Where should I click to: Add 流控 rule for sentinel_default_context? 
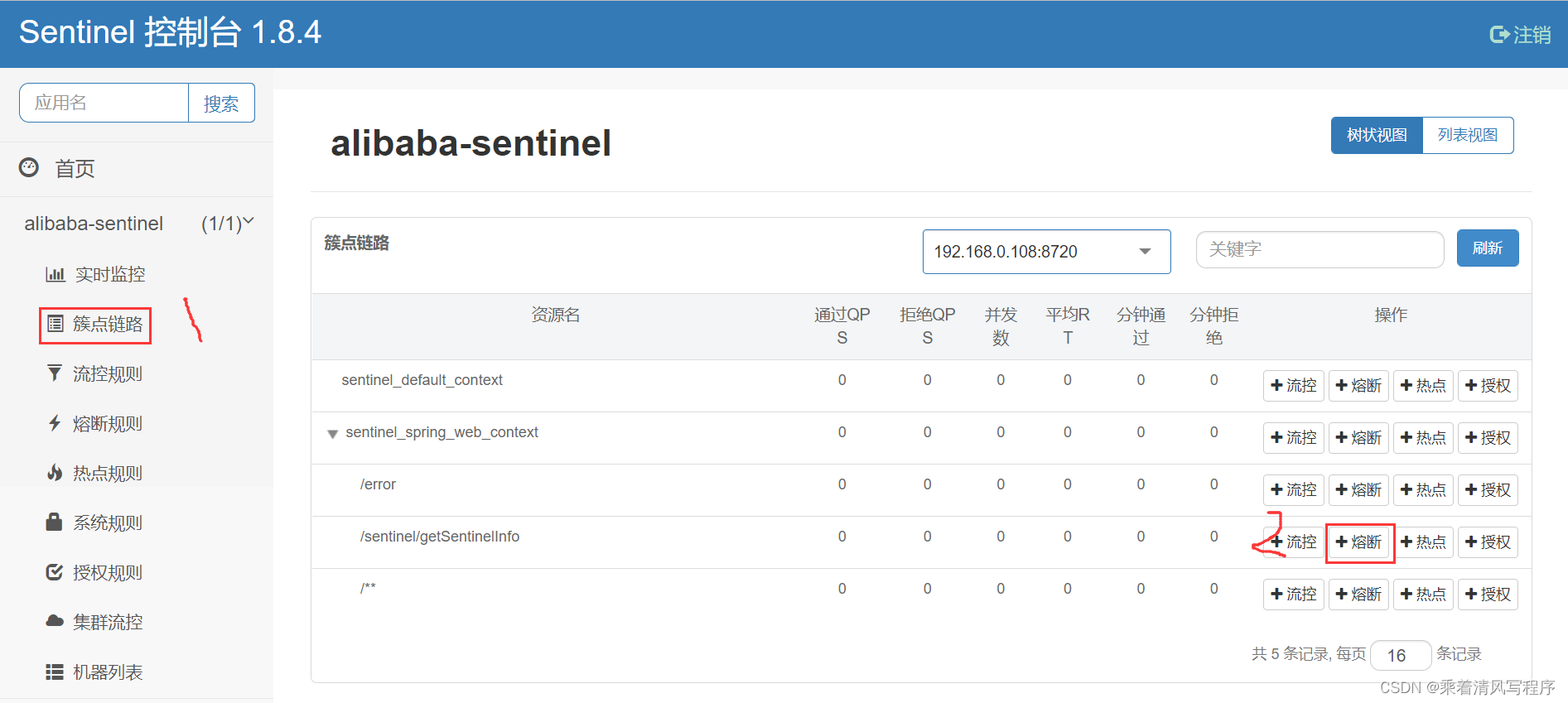pos(1293,386)
